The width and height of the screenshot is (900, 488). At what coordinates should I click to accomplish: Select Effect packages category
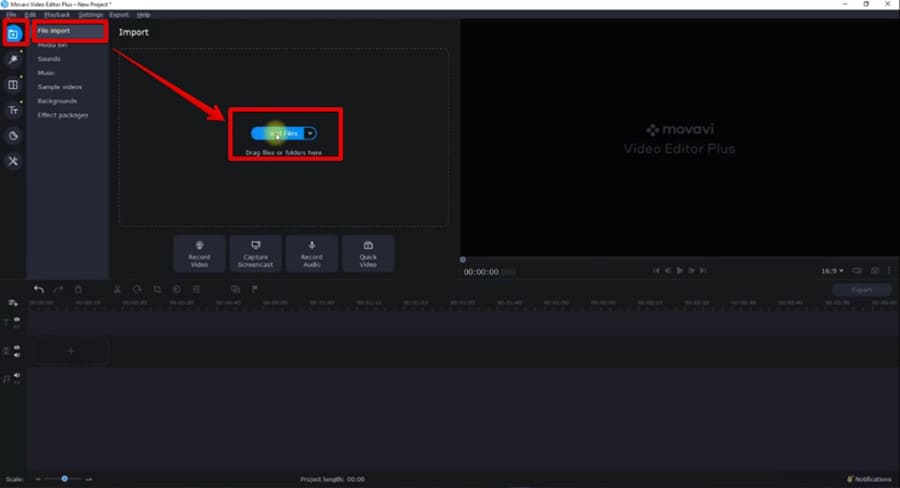[63, 115]
